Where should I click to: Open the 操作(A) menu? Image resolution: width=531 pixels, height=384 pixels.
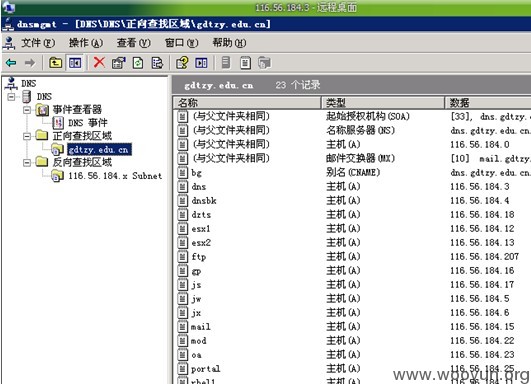(86, 43)
